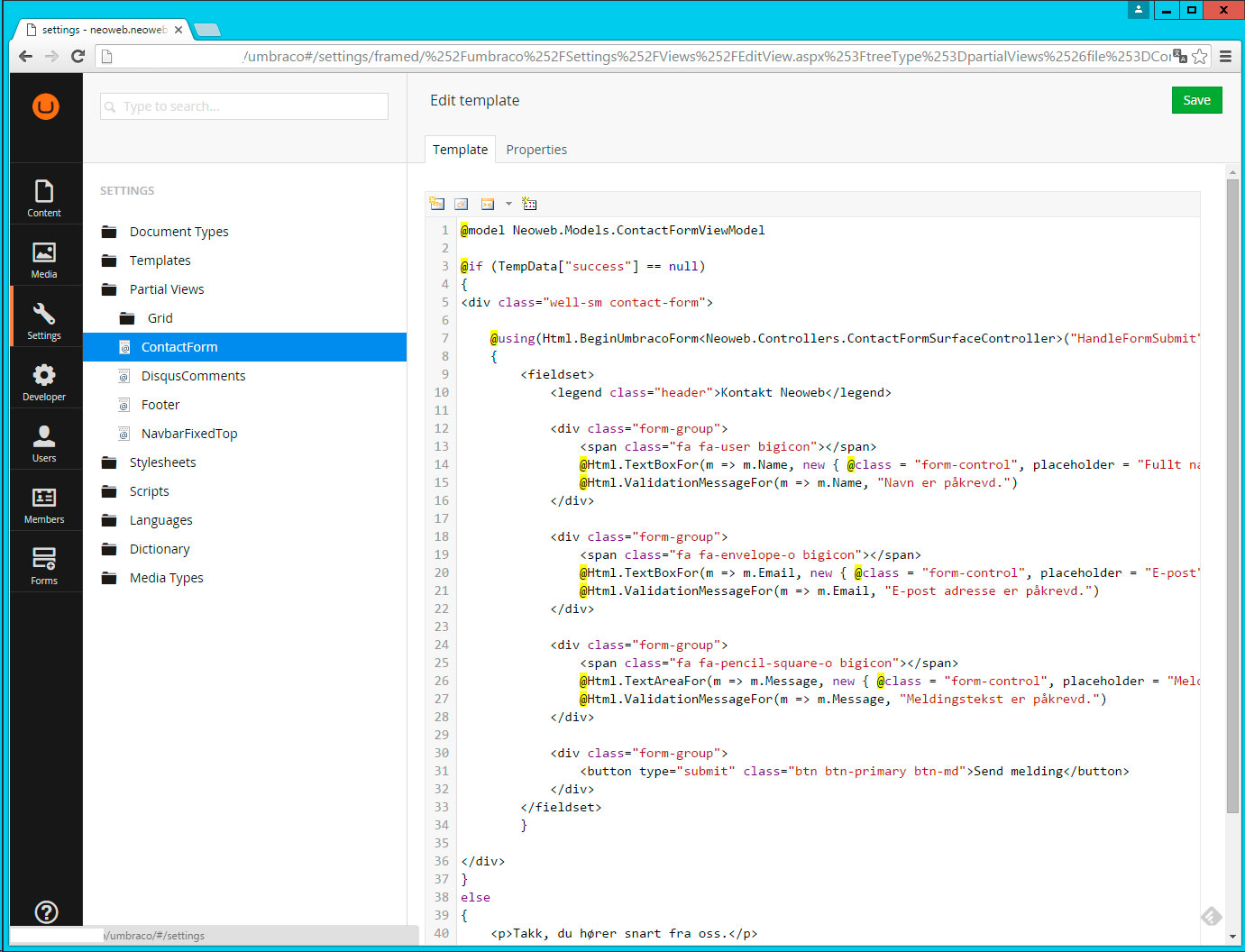Click the Edit template heading
1245x952 pixels.
pos(474,100)
